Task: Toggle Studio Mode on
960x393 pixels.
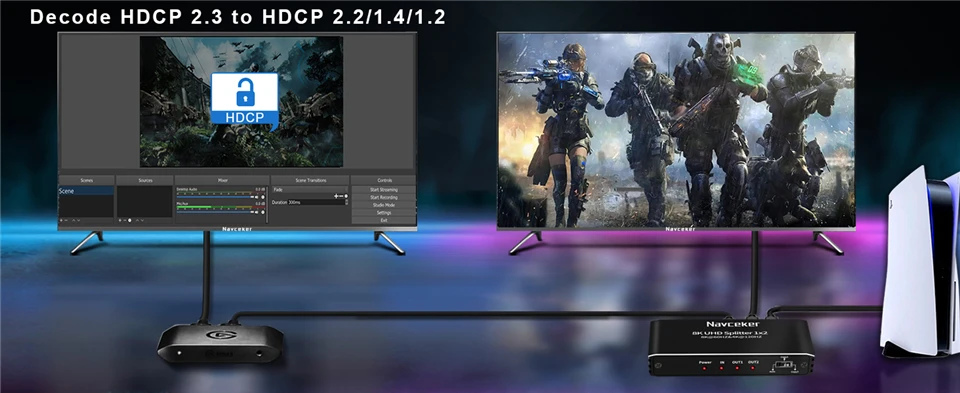Action: [384, 205]
